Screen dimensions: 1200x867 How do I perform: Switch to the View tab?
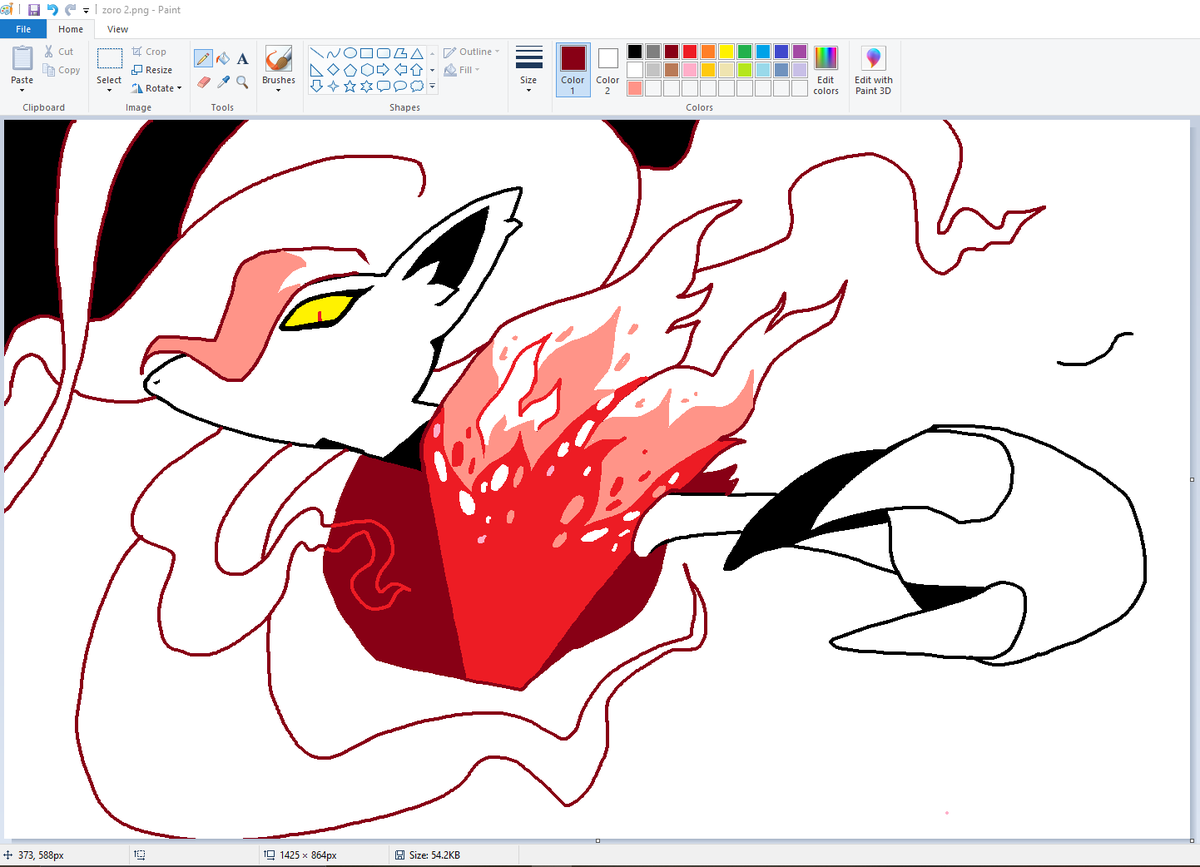coord(118,29)
